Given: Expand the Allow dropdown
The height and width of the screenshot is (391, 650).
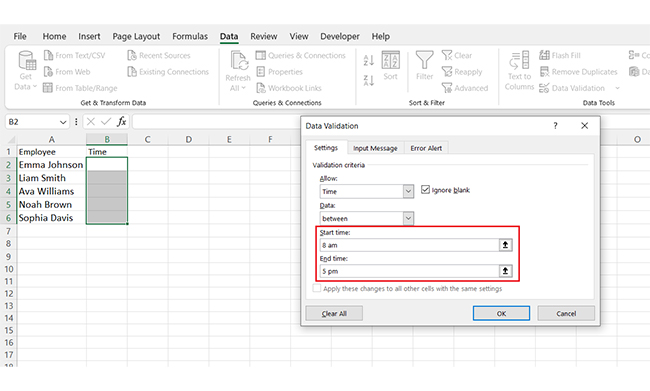Looking at the screenshot, I should point(408,191).
